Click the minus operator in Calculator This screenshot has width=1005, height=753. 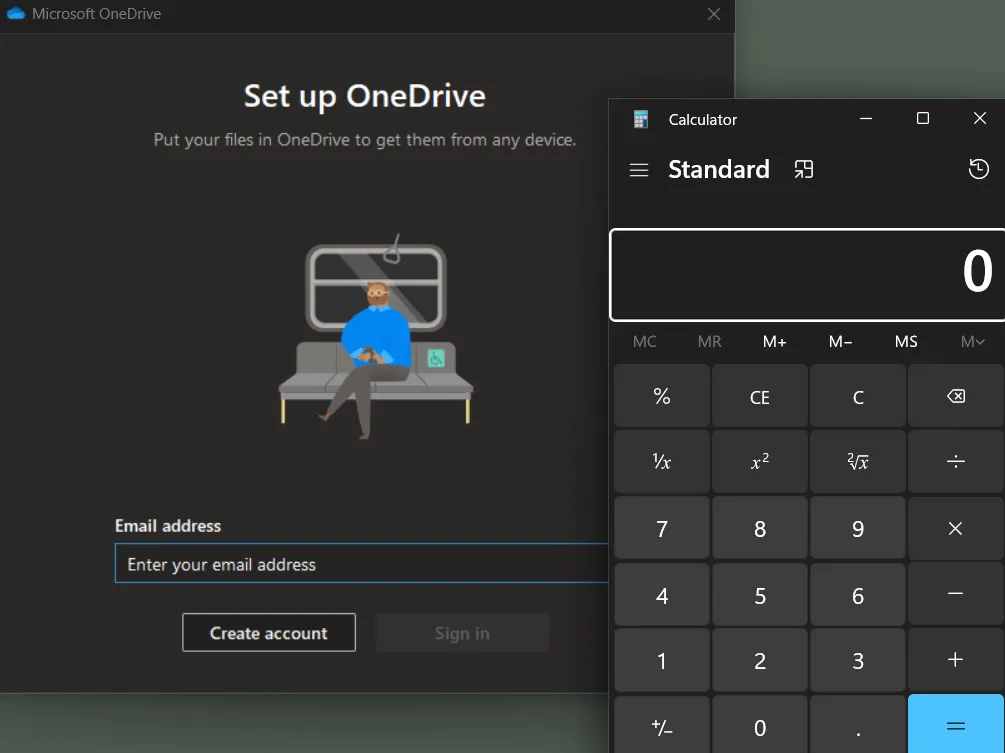pyautogui.click(x=955, y=595)
